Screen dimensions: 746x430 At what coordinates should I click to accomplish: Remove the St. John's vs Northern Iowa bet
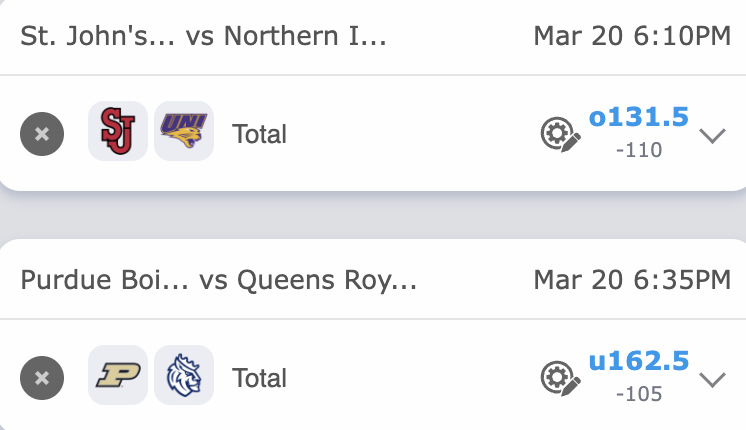point(41,134)
